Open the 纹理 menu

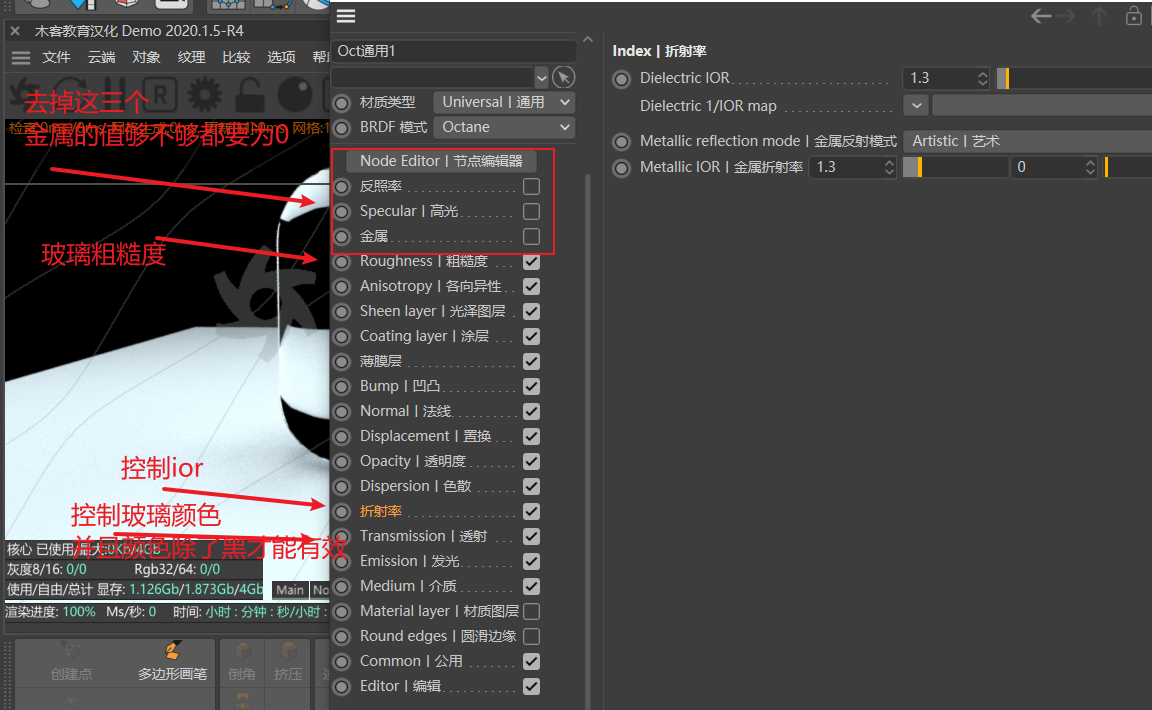pos(191,57)
